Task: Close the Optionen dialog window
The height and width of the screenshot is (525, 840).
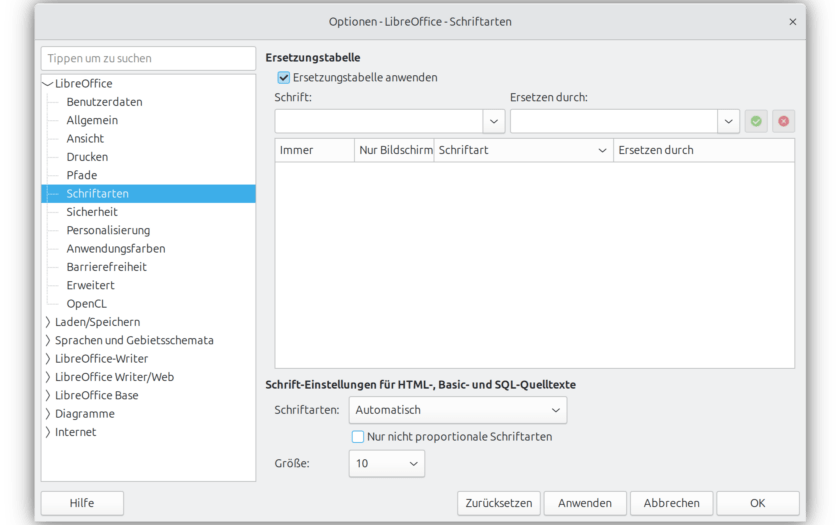Action: tap(793, 22)
